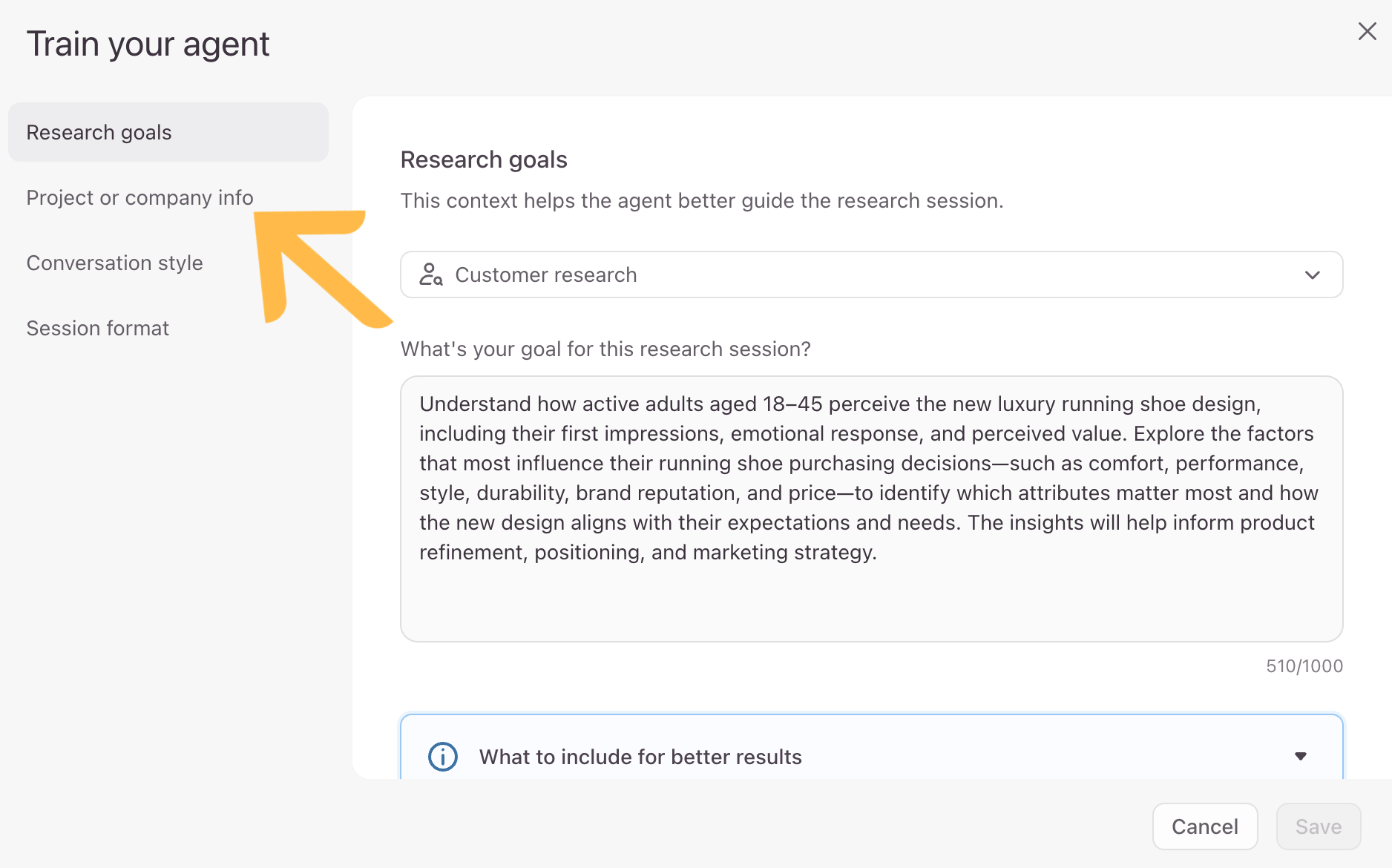
Task: Open the Customer research dropdown chevron
Action: click(x=1312, y=275)
